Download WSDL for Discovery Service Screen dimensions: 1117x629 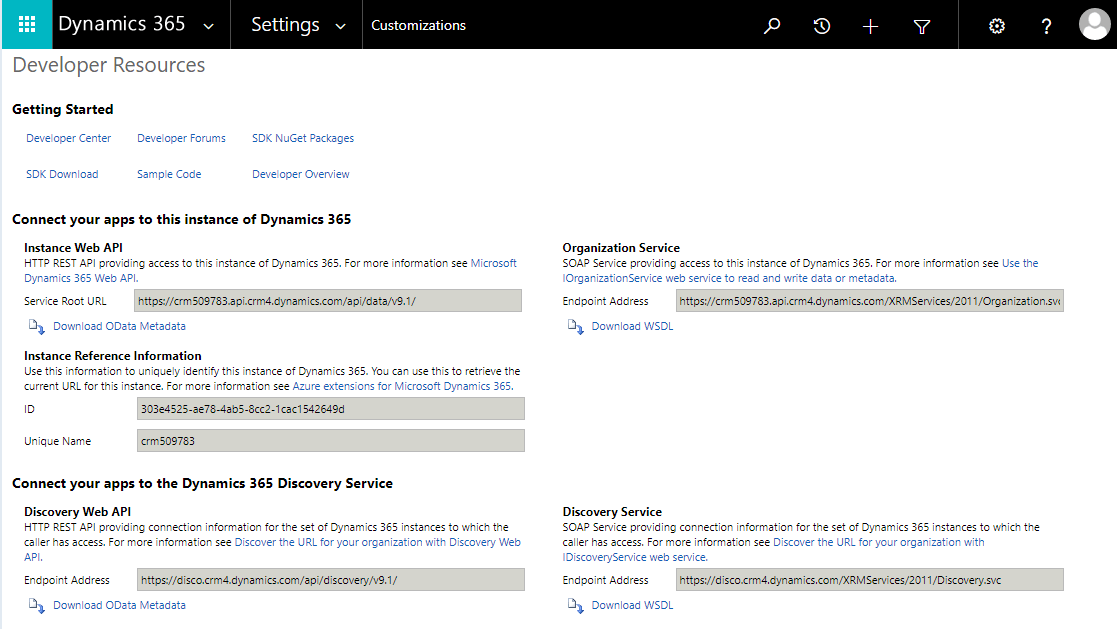[632, 605]
